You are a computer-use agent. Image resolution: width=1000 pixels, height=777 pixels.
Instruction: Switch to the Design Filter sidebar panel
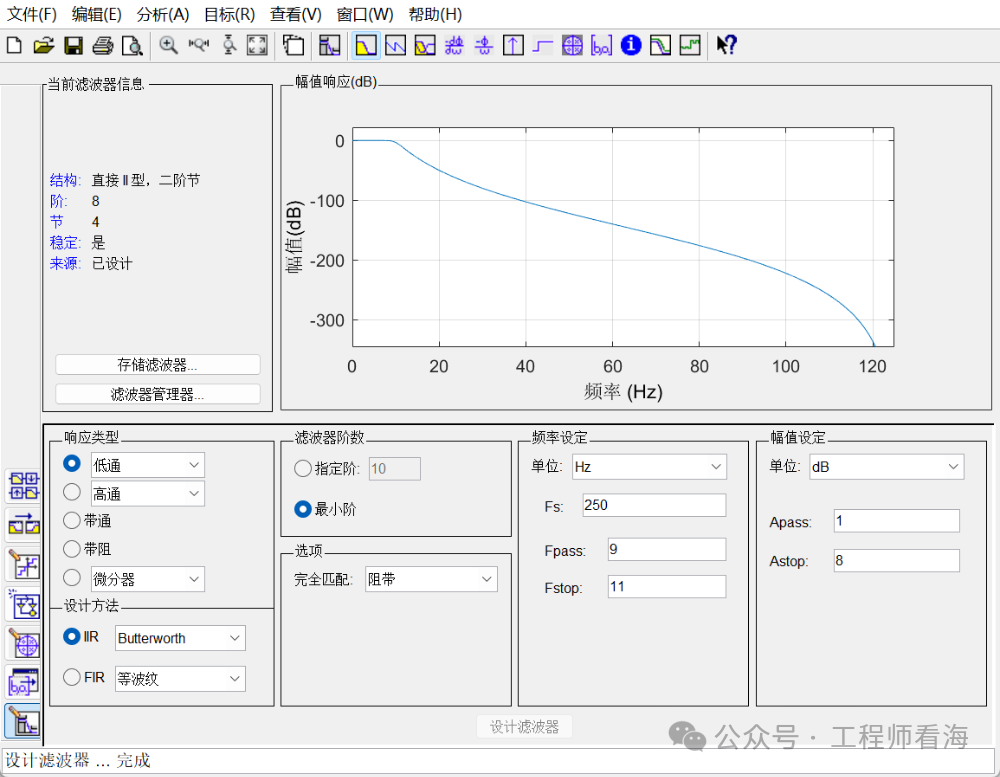pyautogui.click(x=24, y=722)
